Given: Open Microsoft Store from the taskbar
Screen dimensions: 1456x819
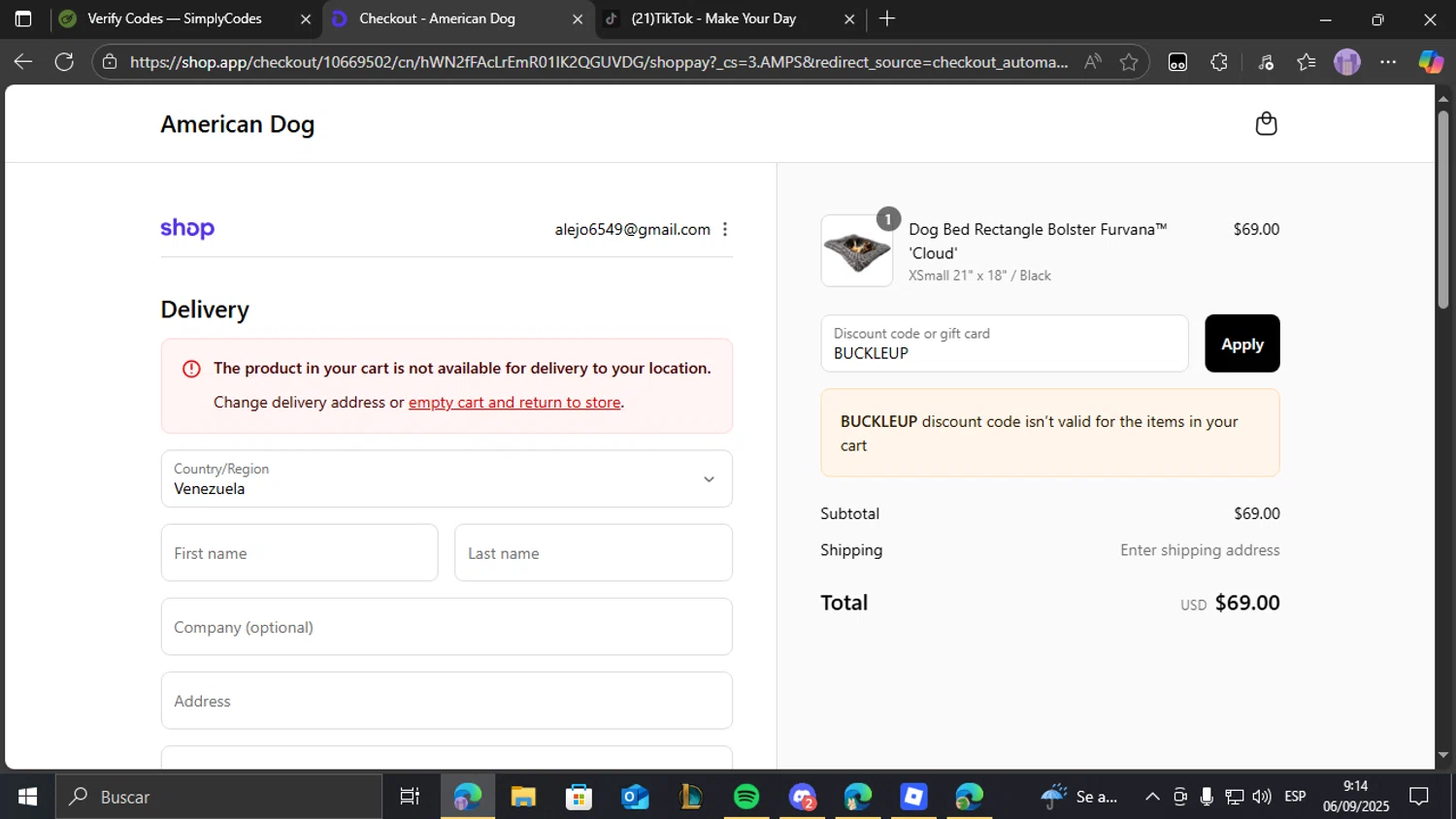Looking at the screenshot, I should [x=579, y=797].
